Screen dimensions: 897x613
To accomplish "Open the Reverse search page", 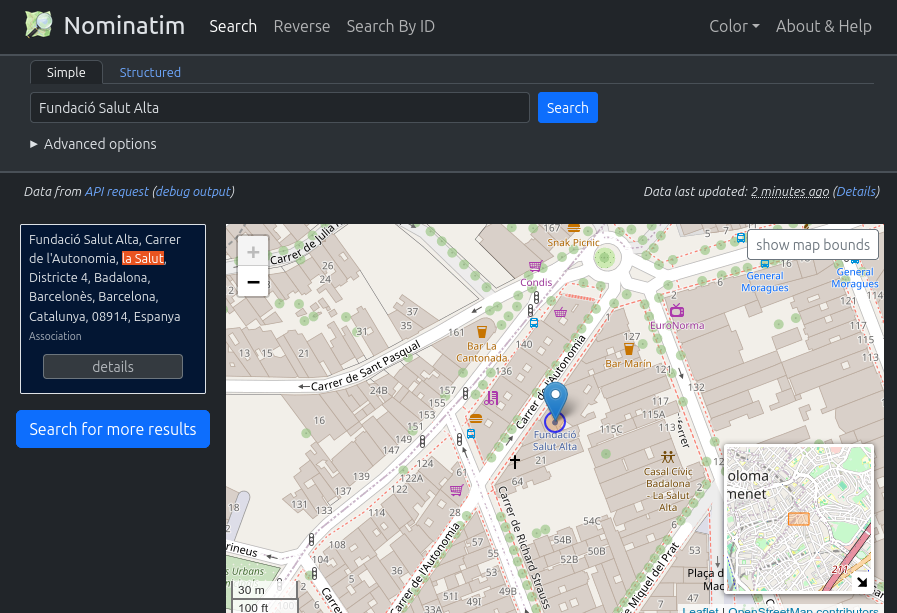I will [x=301, y=26].
